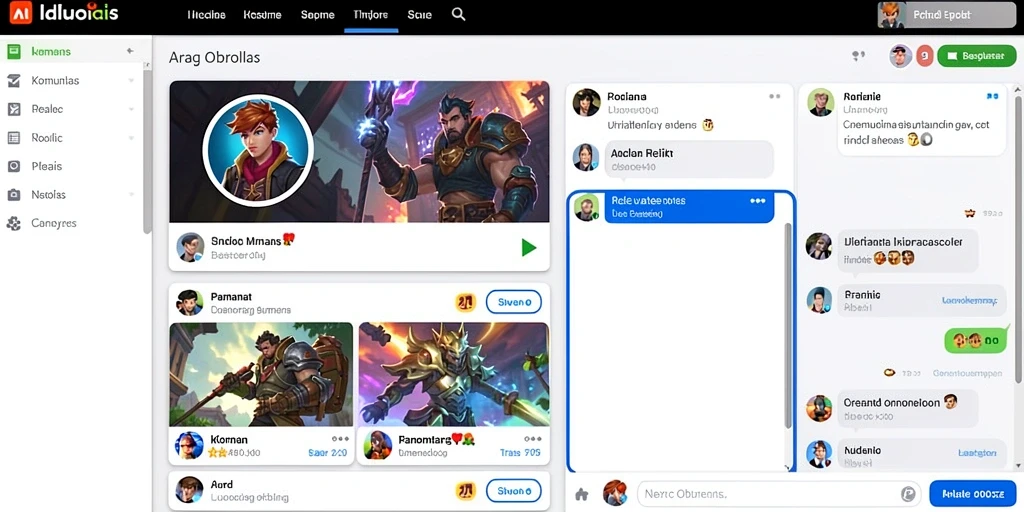Expand the Roollic sidebar chevron
Viewport: 1024px width, 512px height.
click(131, 138)
